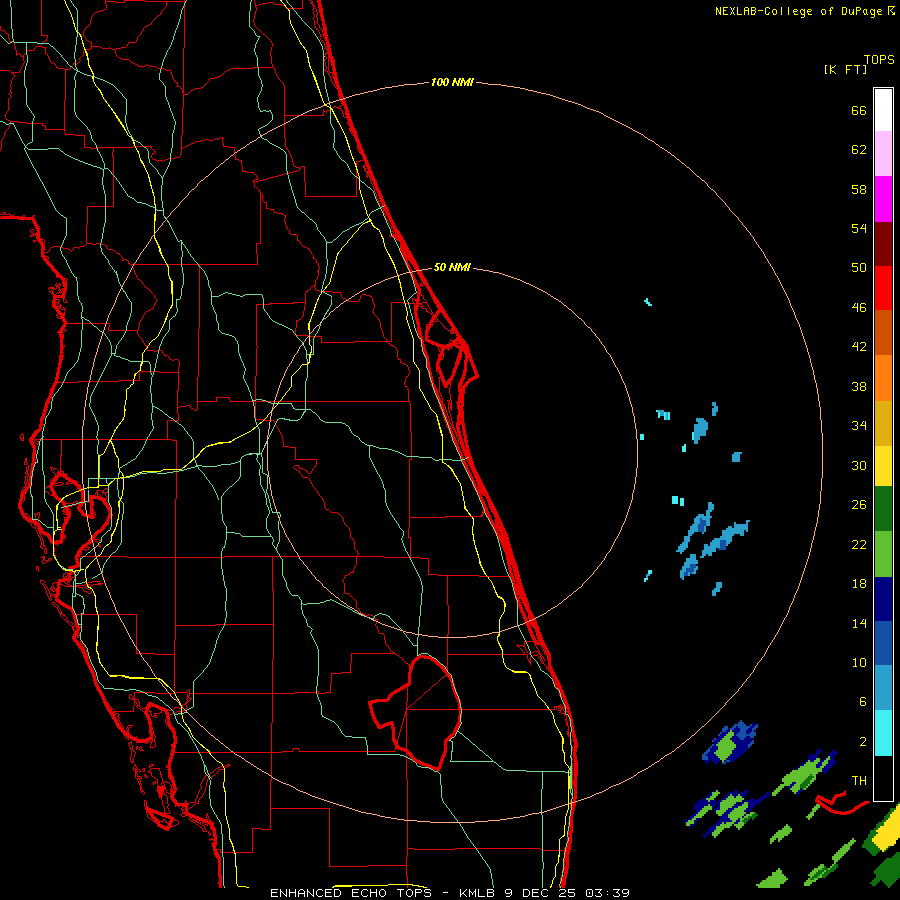This screenshot has width=900, height=900.
Task: Pick the cyan legend swatch
Action: click(883, 733)
